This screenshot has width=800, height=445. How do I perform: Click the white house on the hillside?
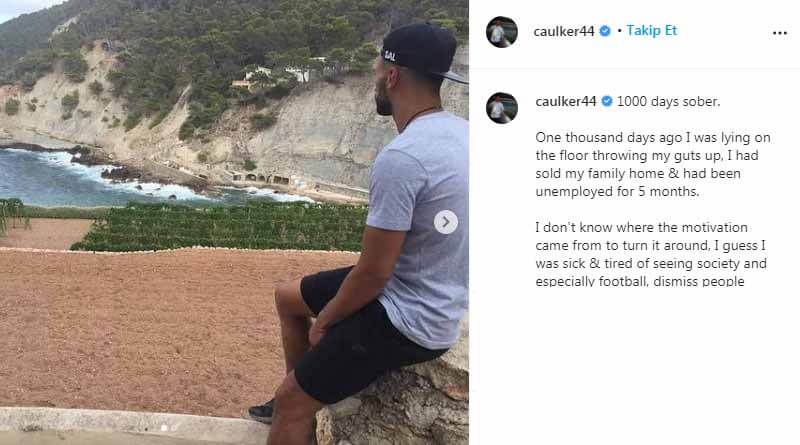click(278, 75)
